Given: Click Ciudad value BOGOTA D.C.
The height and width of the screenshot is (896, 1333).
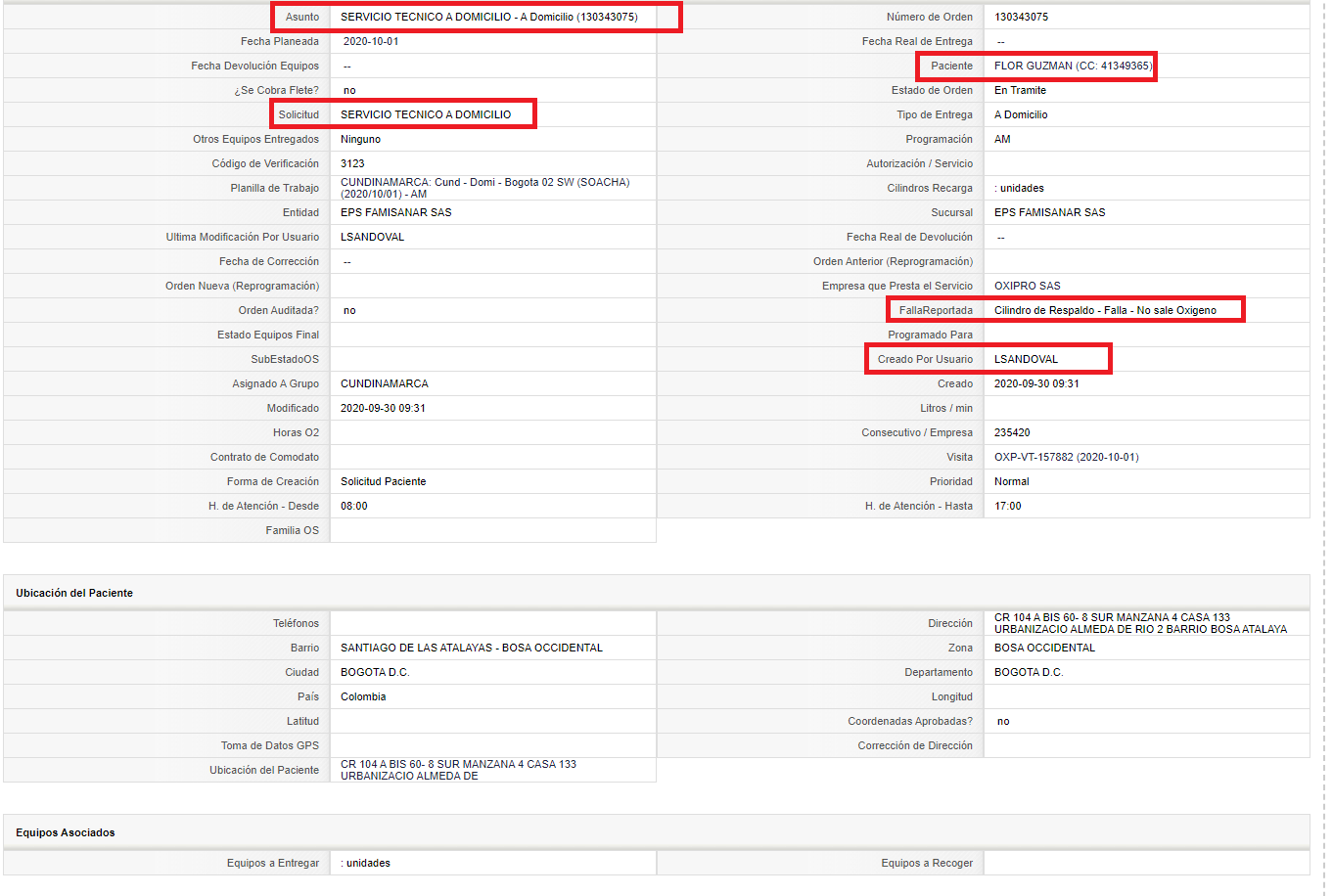Looking at the screenshot, I should (375, 672).
